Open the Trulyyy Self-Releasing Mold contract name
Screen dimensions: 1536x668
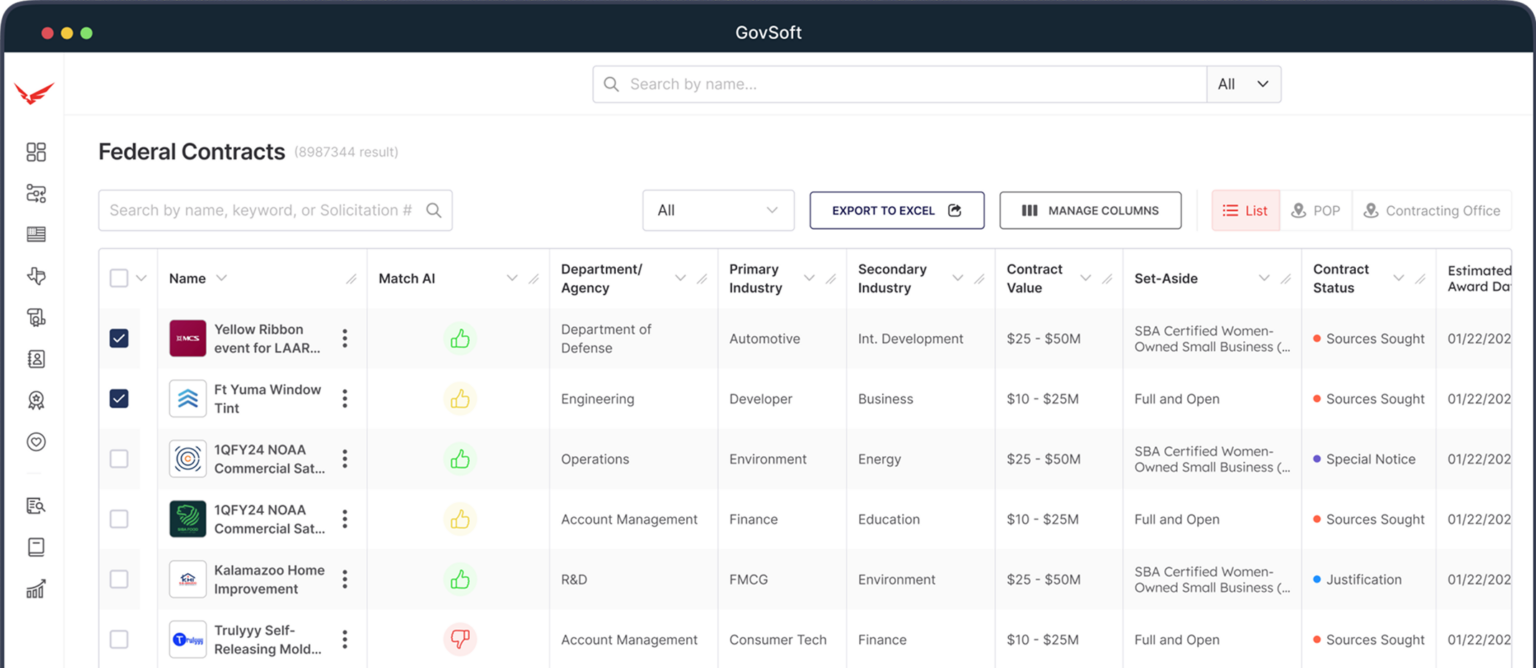[x=268, y=639]
